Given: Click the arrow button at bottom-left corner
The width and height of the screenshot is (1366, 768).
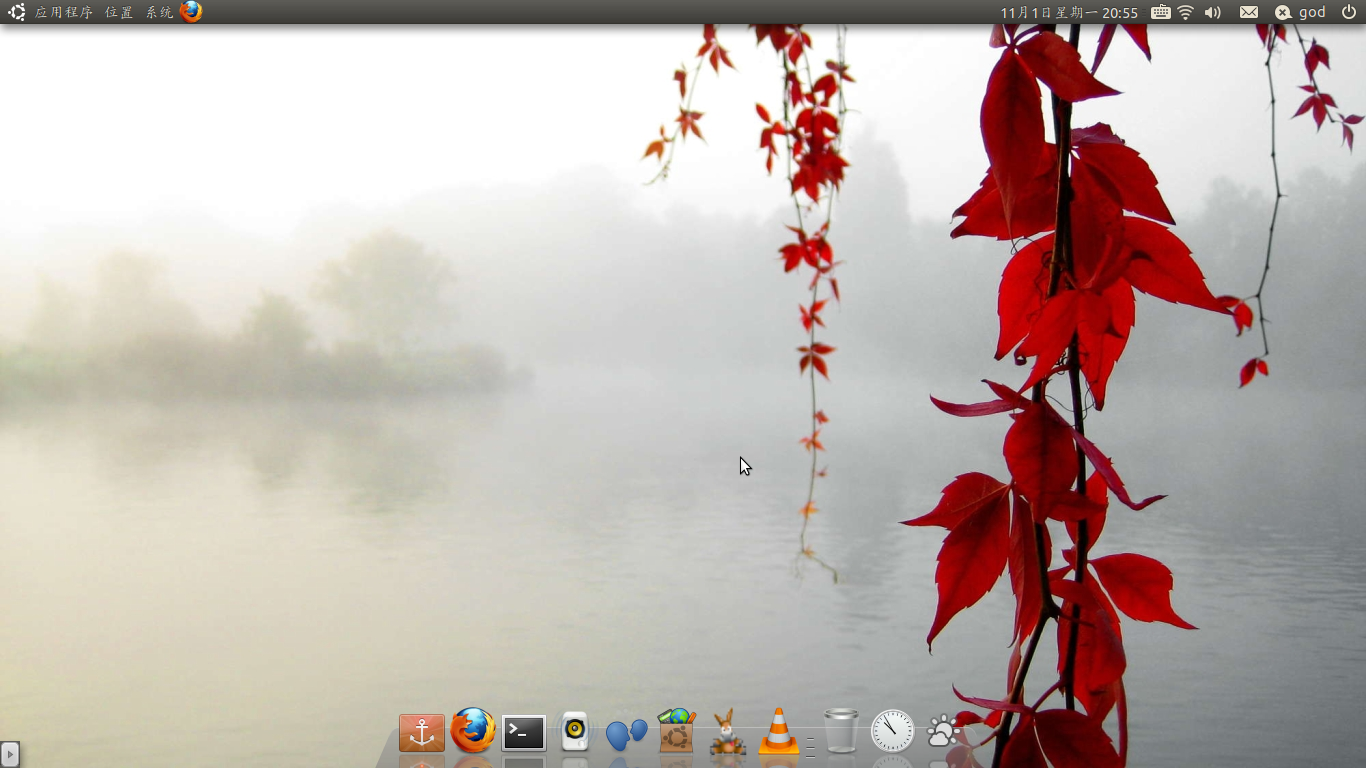Looking at the screenshot, I should pos(10,754).
